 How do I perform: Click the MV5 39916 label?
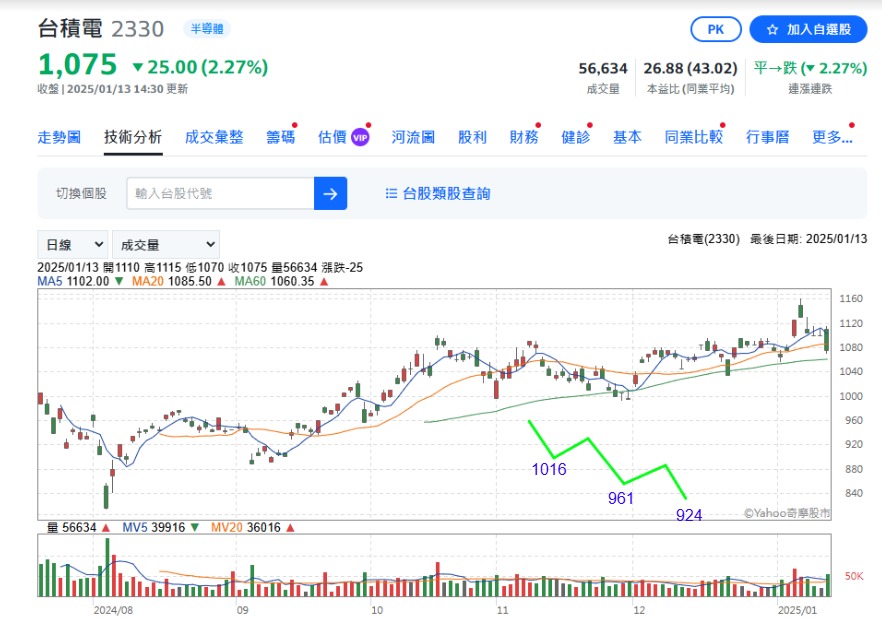154,528
